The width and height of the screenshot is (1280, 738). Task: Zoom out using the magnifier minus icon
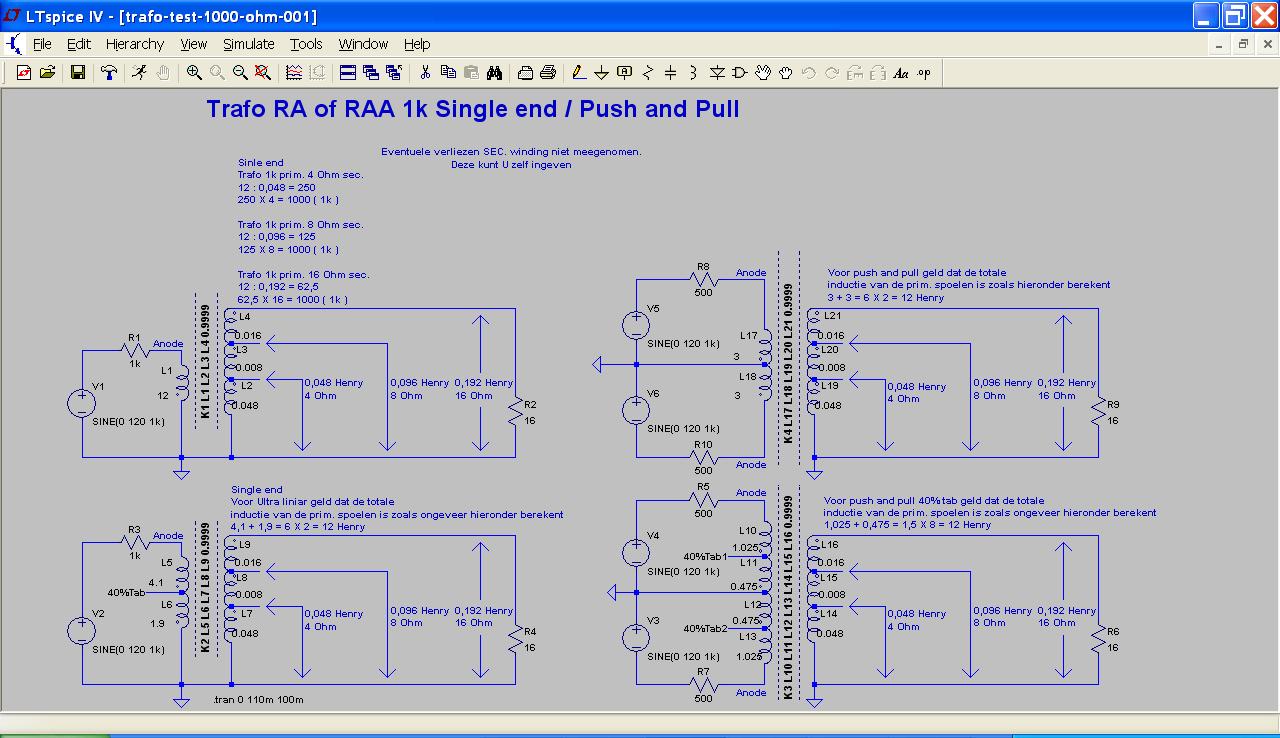point(240,72)
